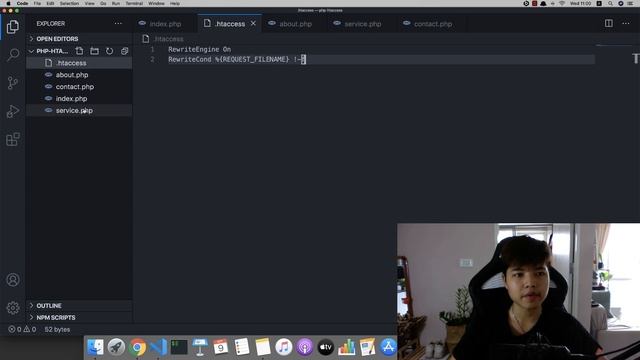The height and width of the screenshot is (360, 640).
Task: Switch to the about.php tab
Action: 296,24
